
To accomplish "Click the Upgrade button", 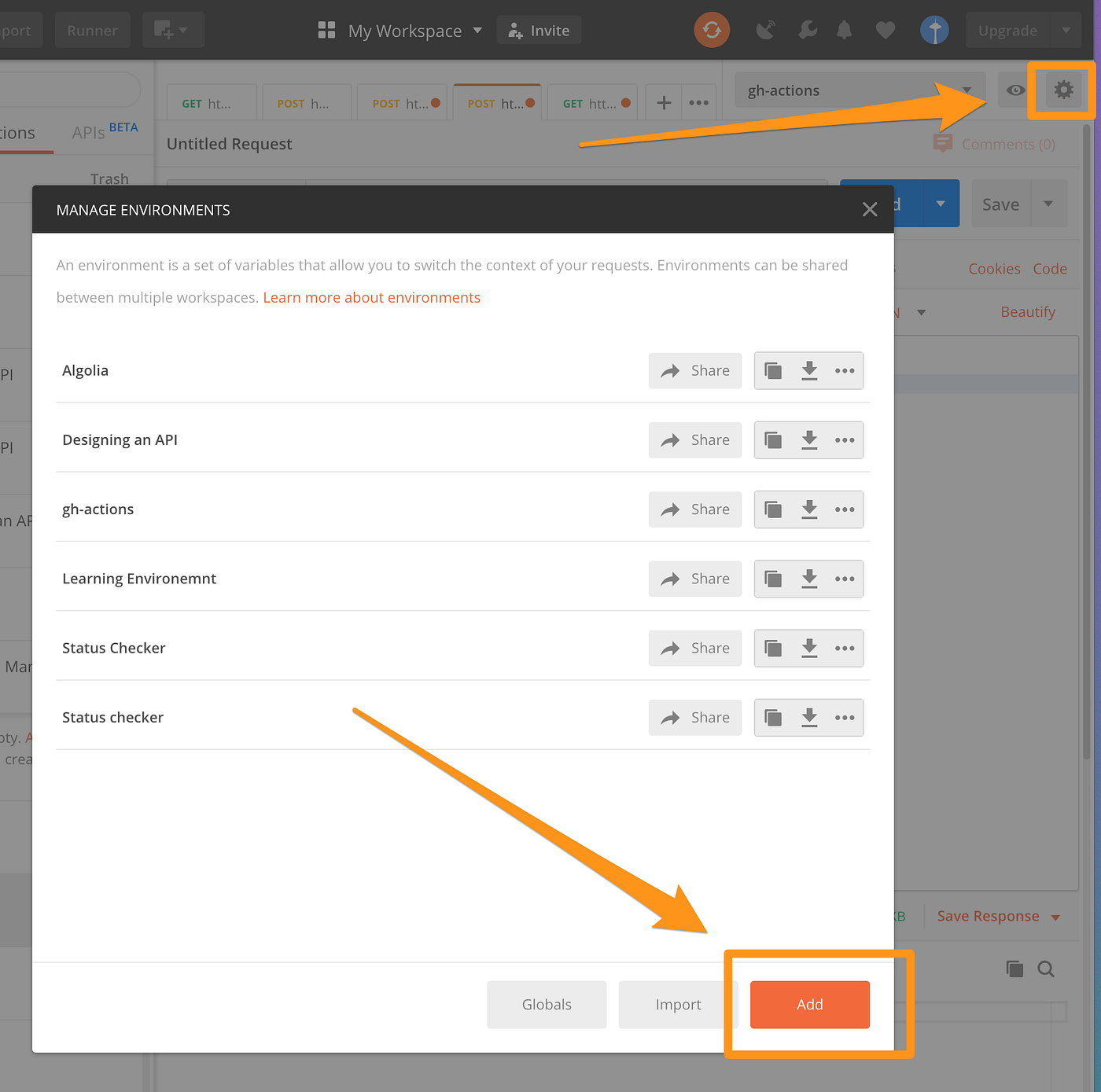I will pyautogui.click(x=1007, y=31).
